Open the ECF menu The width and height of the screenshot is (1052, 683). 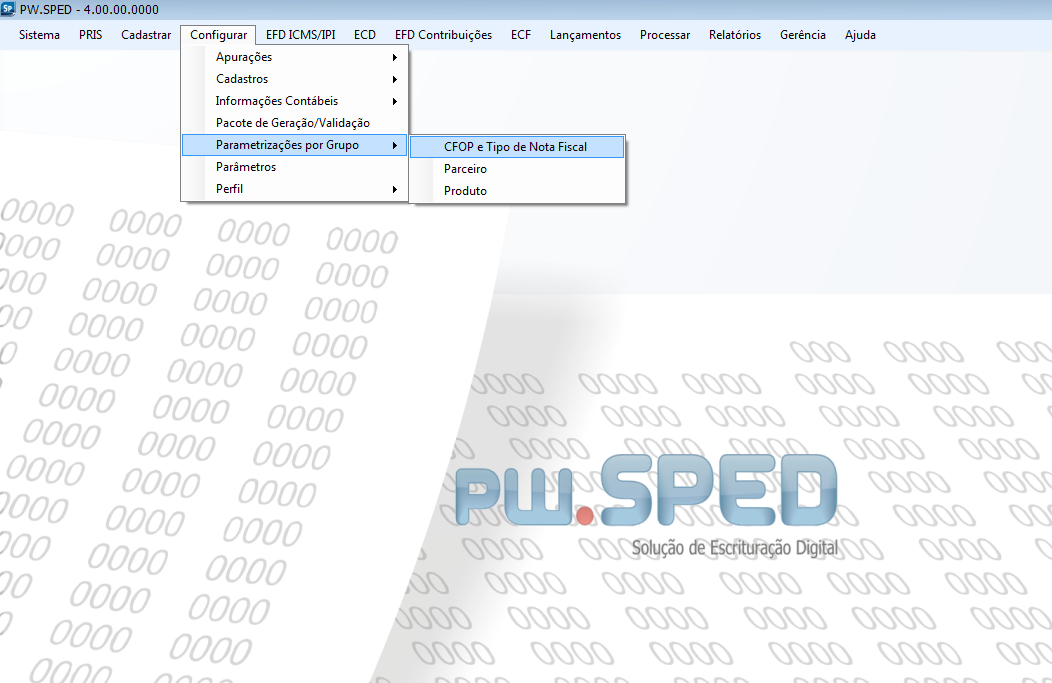(x=521, y=35)
